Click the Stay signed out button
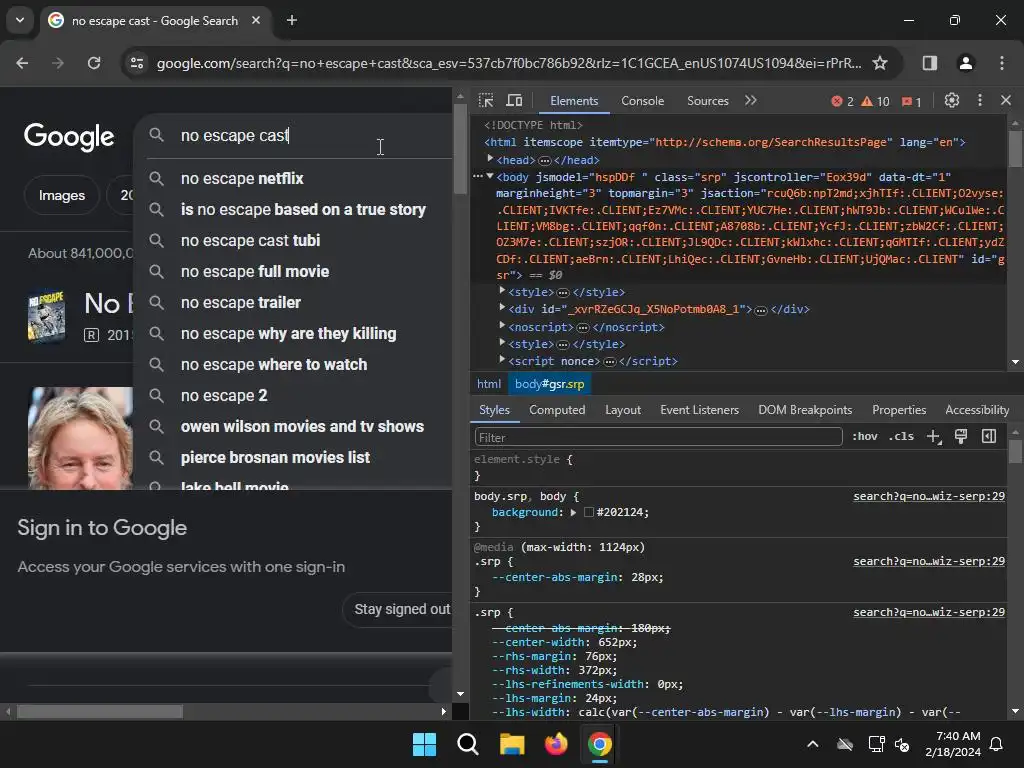This screenshot has height=768, width=1024. click(x=400, y=609)
